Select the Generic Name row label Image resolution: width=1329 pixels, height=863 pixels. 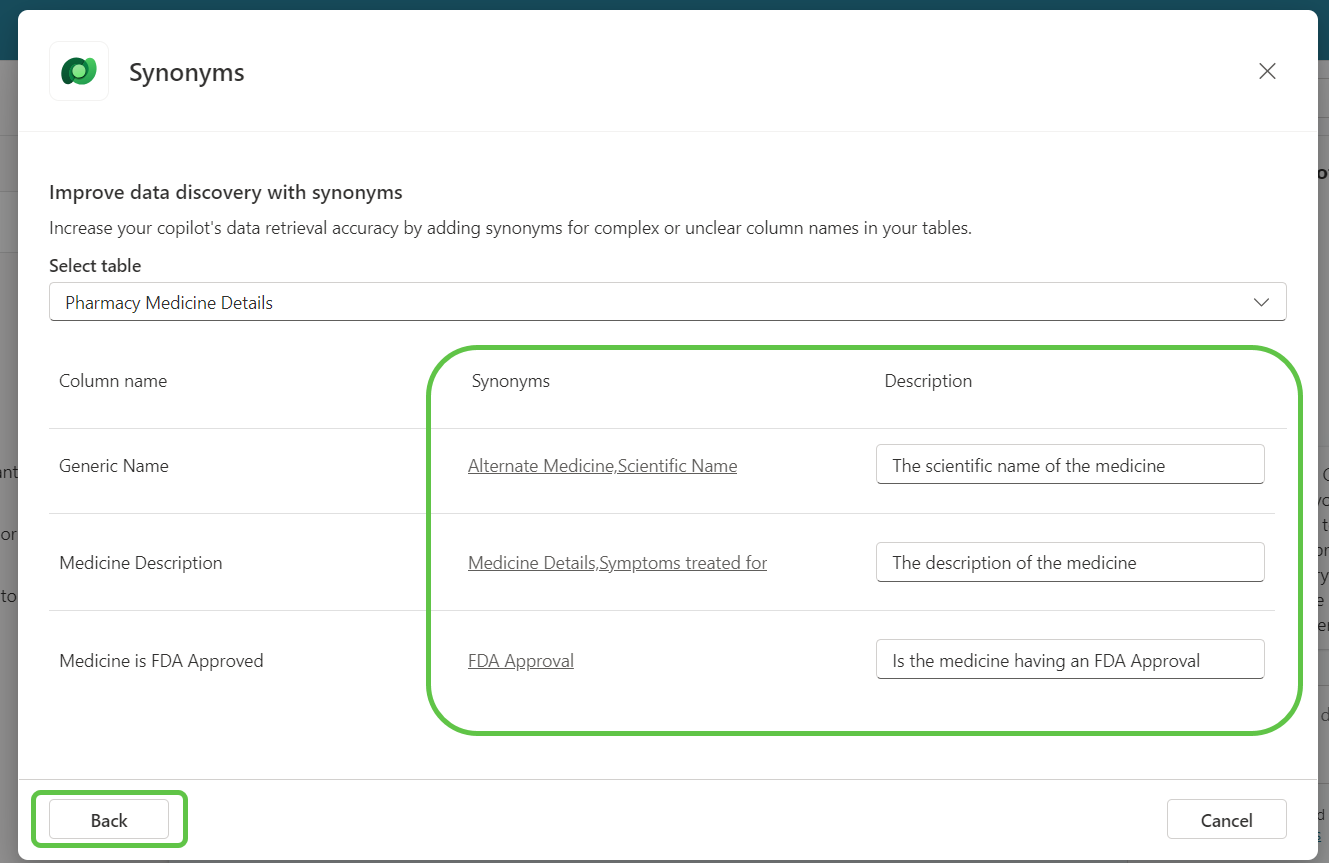(114, 465)
